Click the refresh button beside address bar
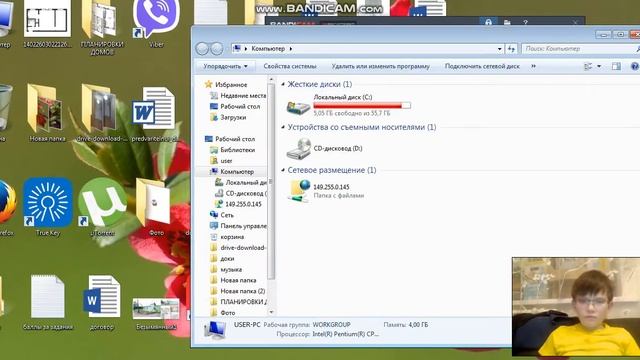This screenshot has height=360, width=640. point(511,49)
